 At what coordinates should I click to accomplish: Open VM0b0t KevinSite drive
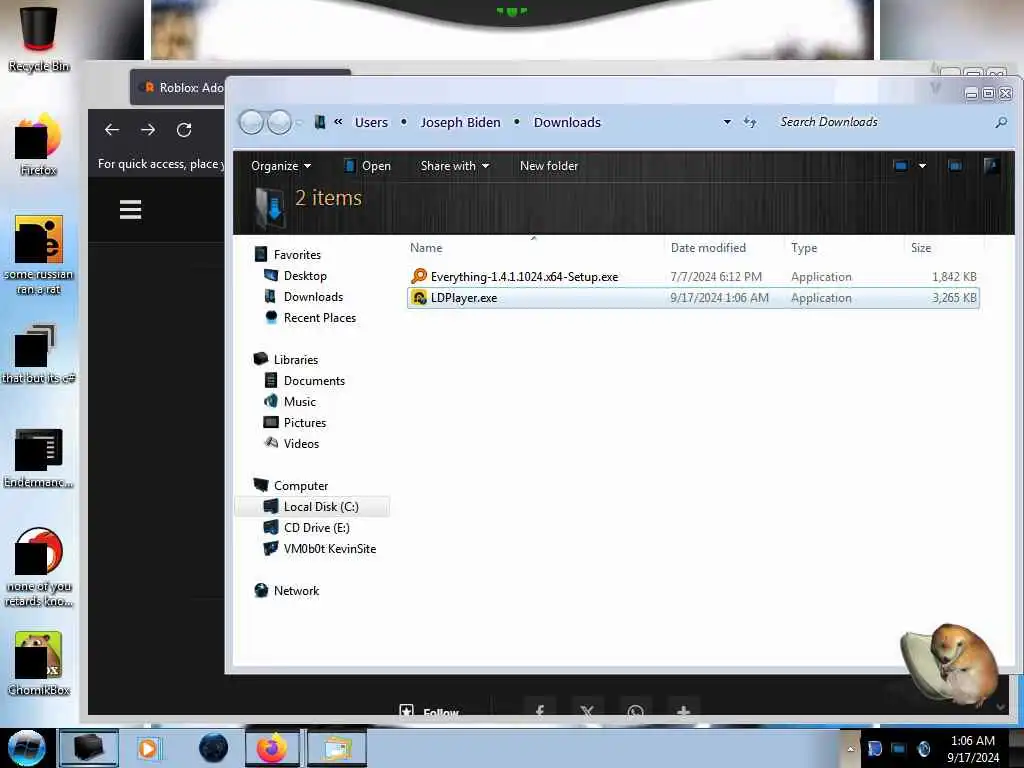click(329, 549)
